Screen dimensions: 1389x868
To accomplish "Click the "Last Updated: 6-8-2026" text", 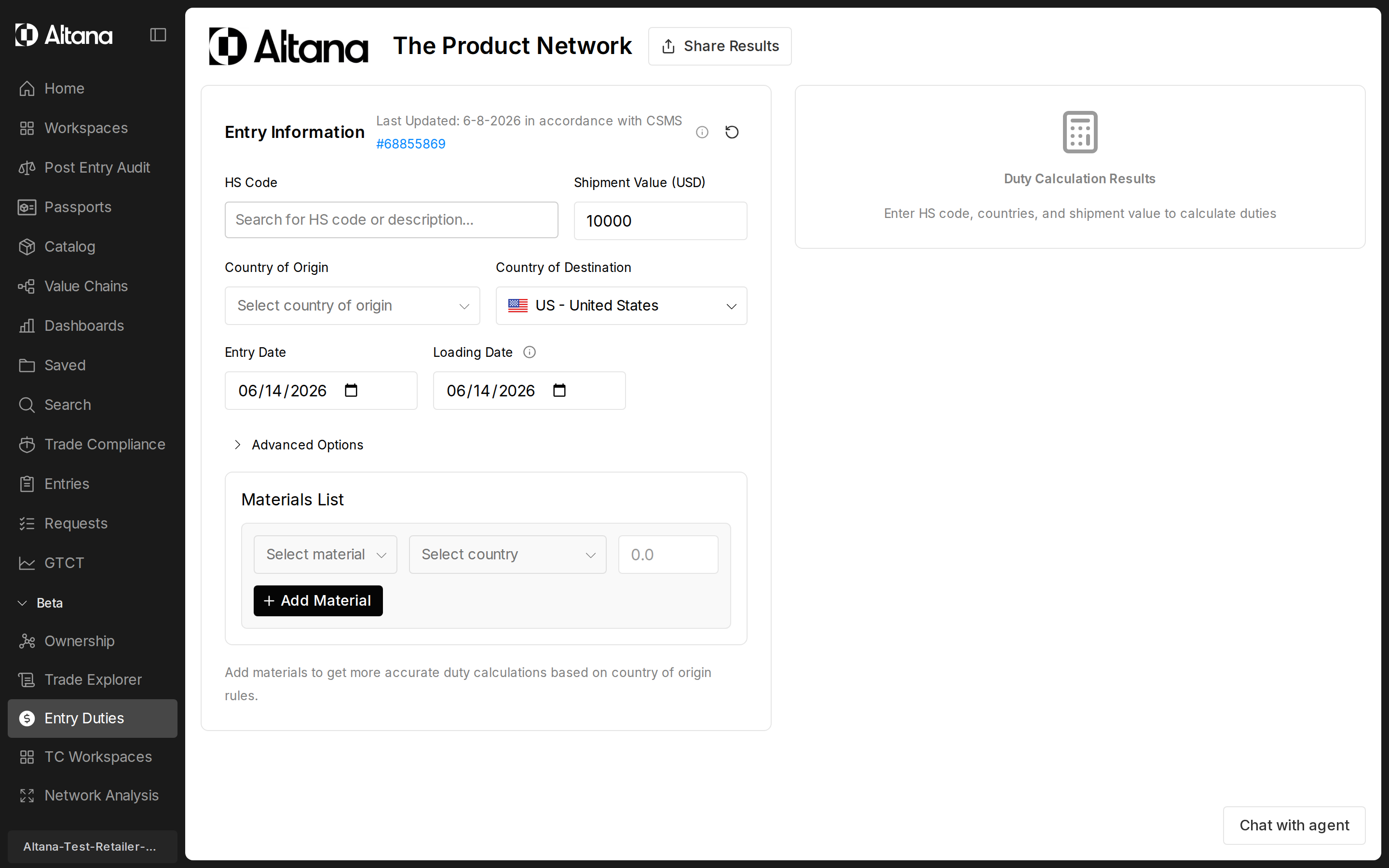I will 448,121.
